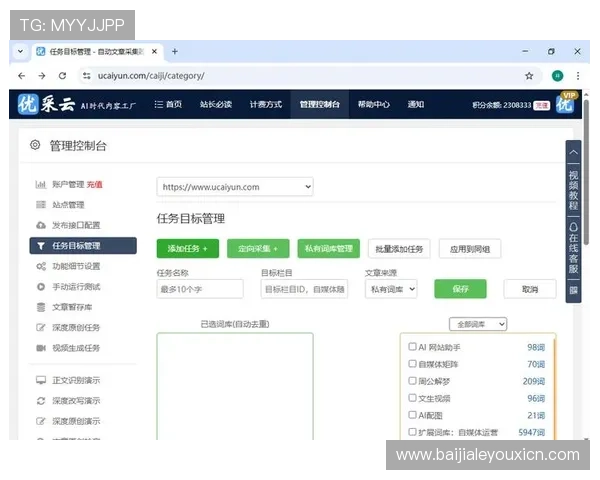Viewport: 600px width, 480px height.
Task: Open 计费方式 in top navigation
Action: tap(266, 104)
